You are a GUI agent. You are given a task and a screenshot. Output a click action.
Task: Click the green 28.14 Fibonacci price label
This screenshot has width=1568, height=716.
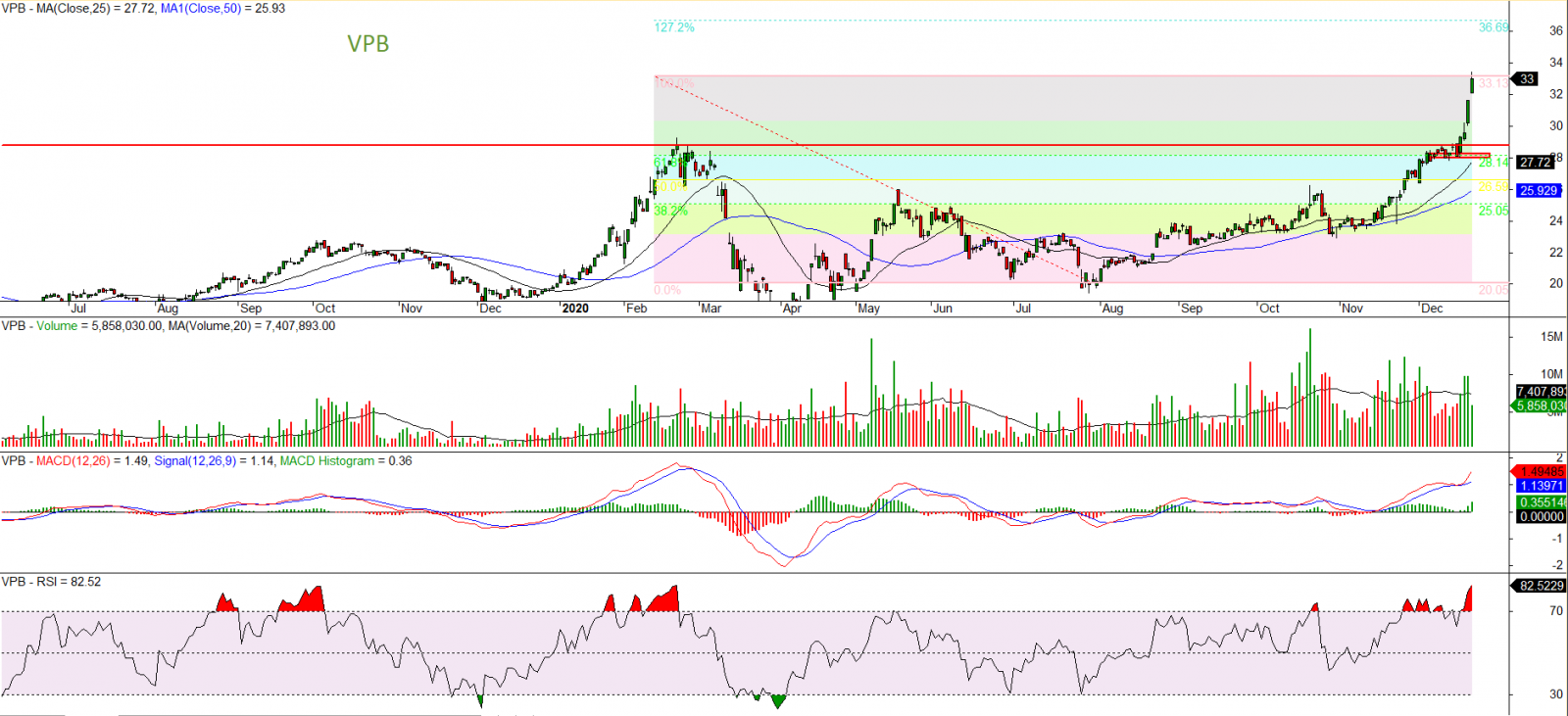[1494, 163]
